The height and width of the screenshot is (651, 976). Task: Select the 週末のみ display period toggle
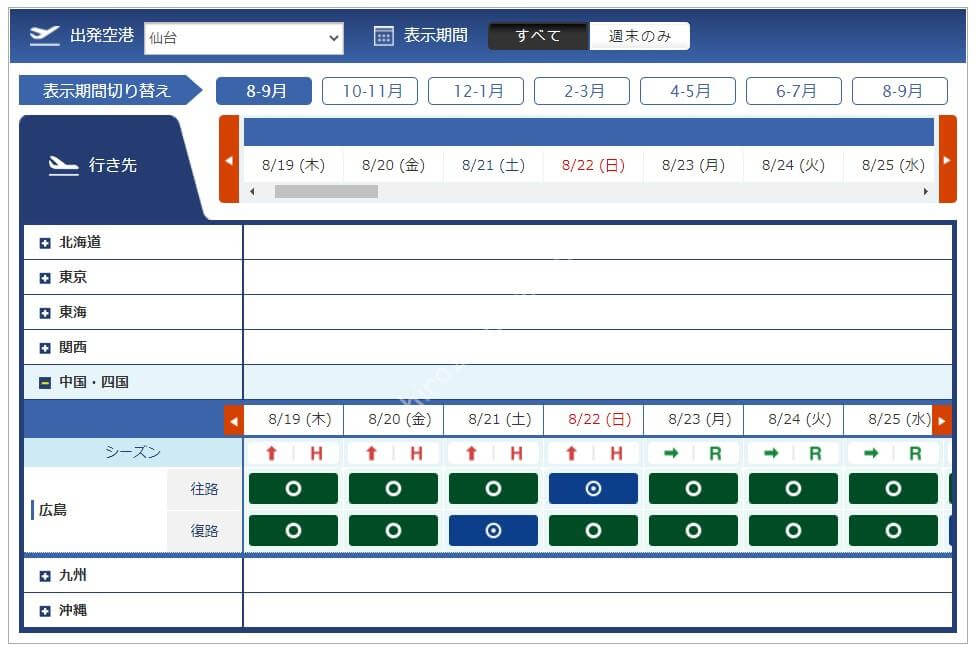click(639, 36)
